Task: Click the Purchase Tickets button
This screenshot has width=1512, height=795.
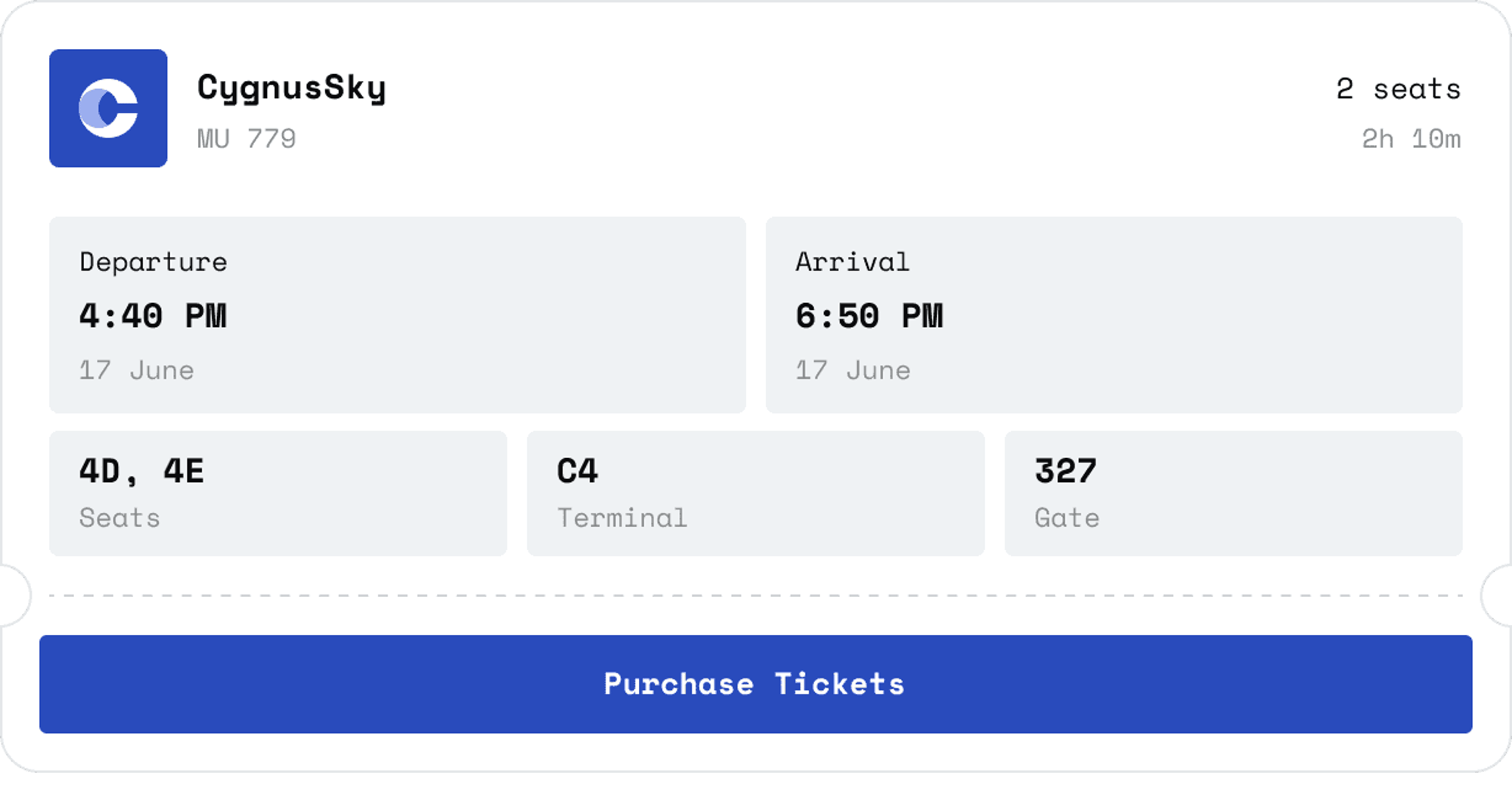Action: (x=756, y=684)
